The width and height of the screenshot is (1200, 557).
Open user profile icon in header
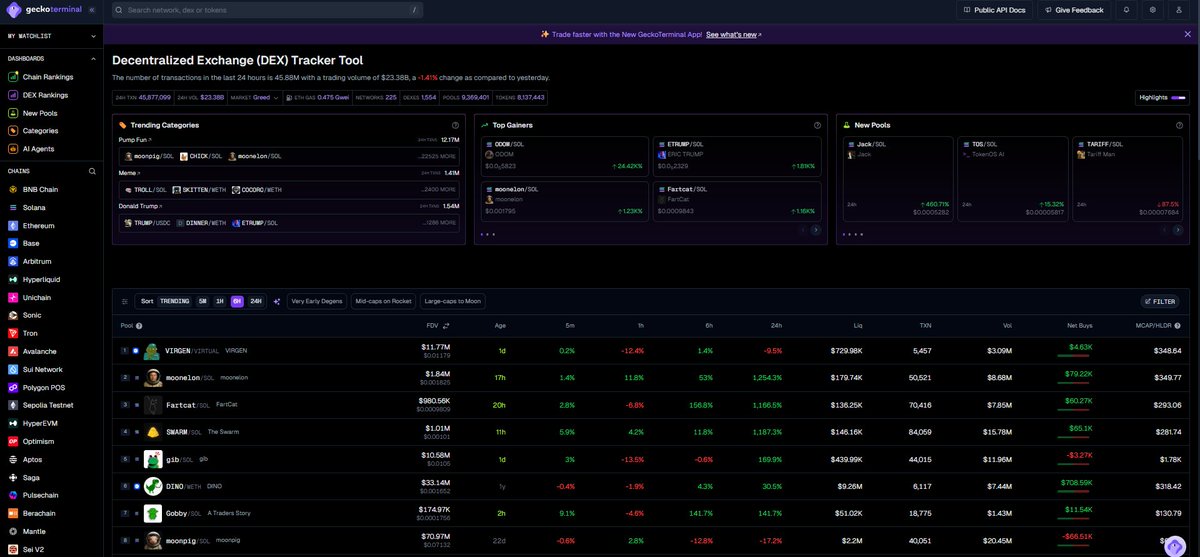1179,10
